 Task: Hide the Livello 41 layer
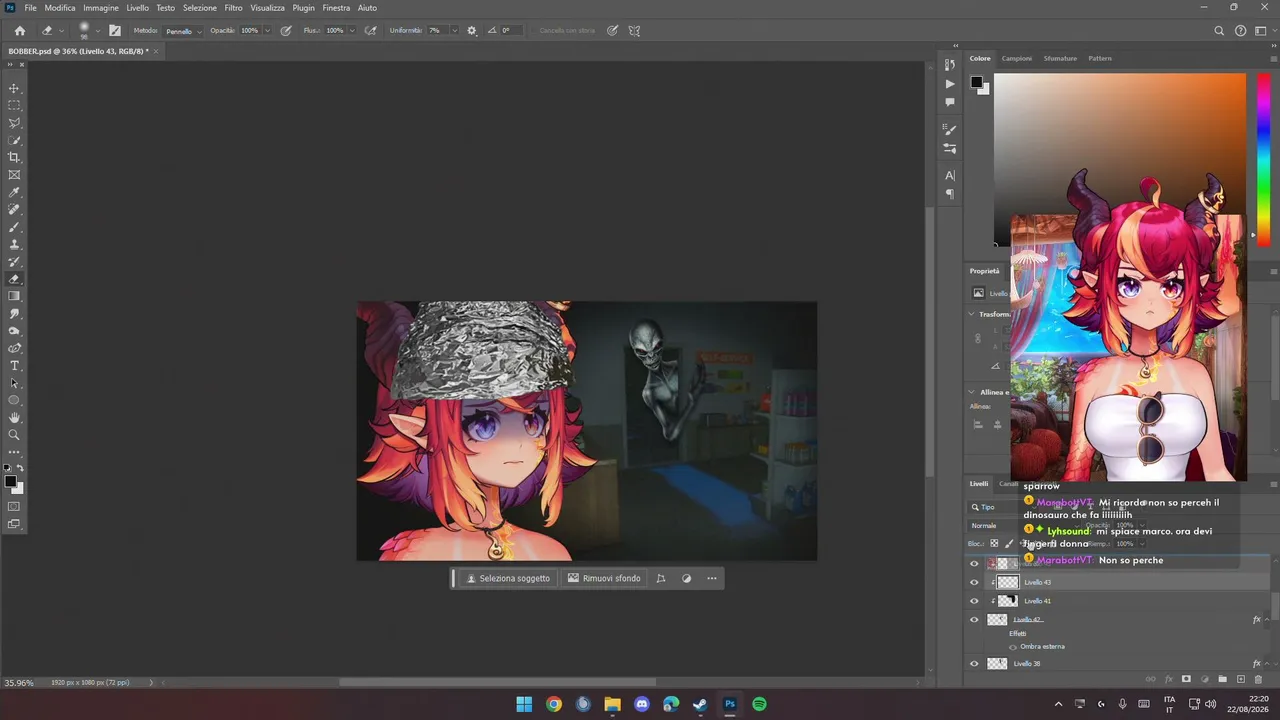click(x=975, y=601)
